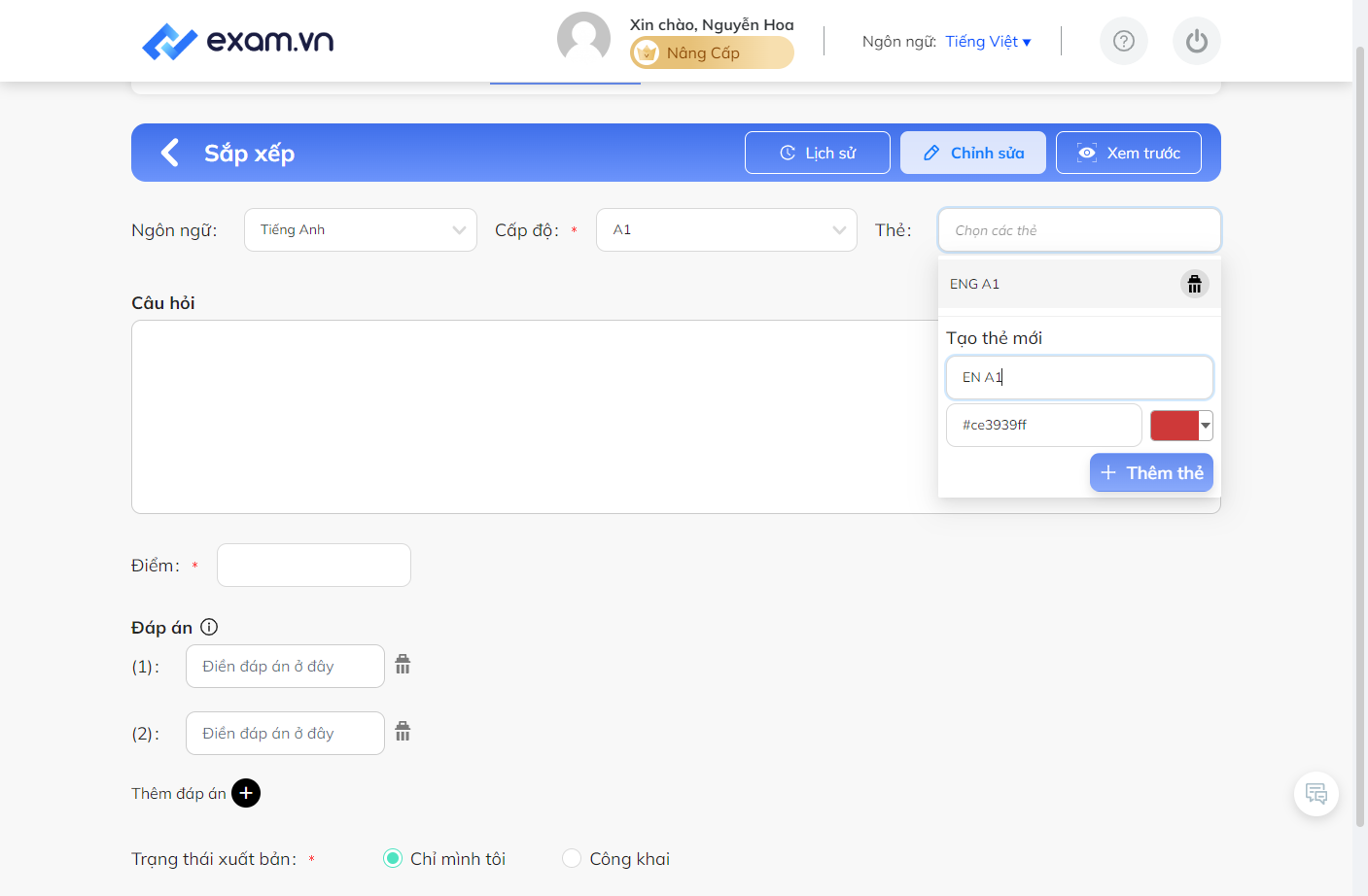The image size is (1368, 896).
Task: Delete answer (1) with trash icon
Action: [x=403, y=665]
